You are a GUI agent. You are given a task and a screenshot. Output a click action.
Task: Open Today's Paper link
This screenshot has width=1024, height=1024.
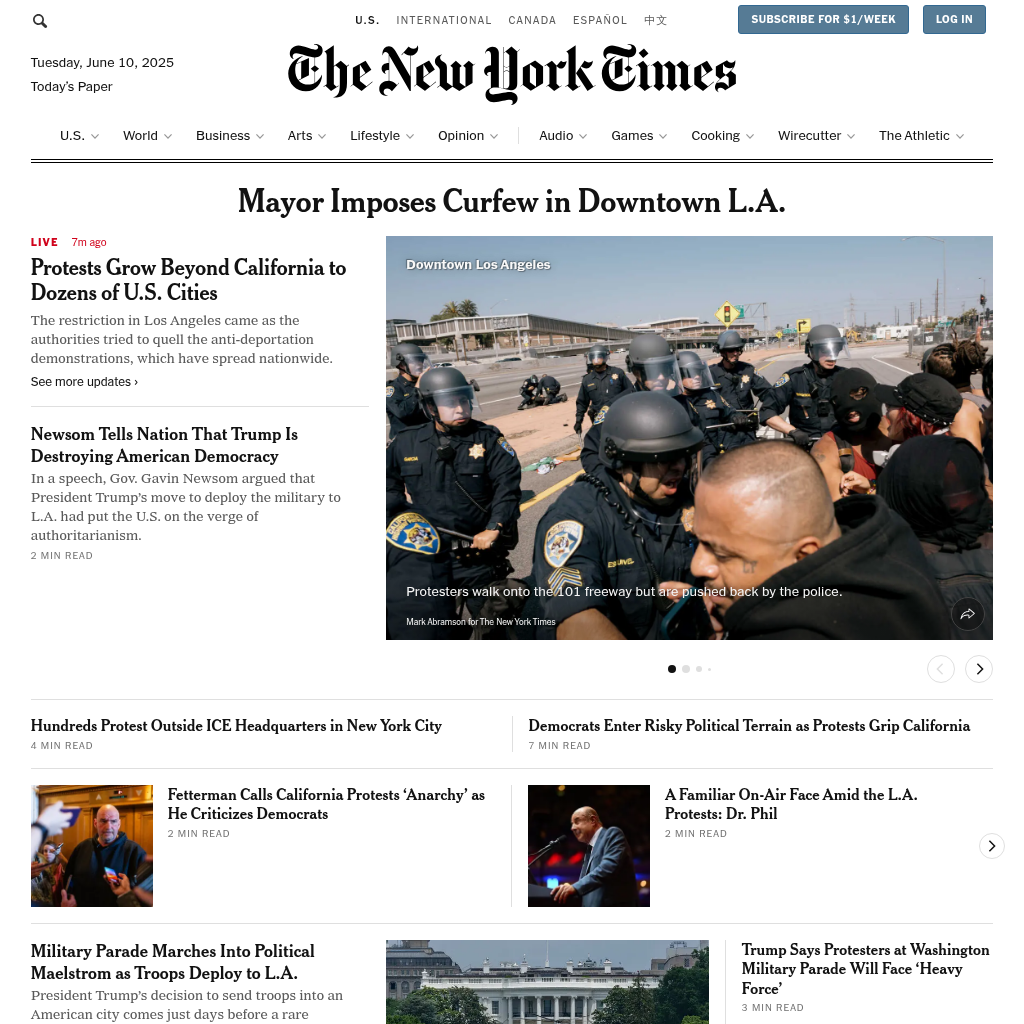(71, 86)
